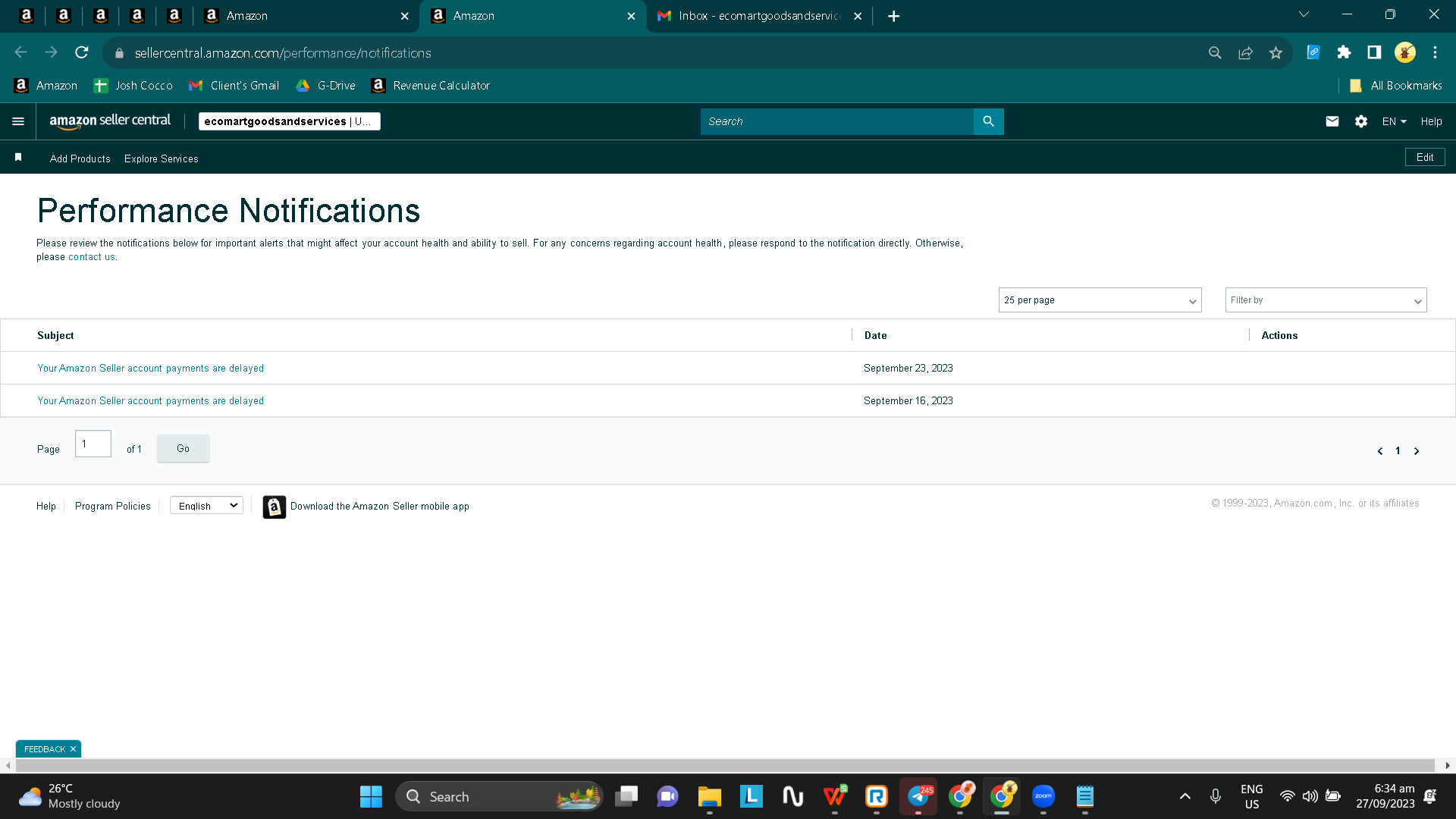Expand the Filter by dropdown

pyautogui.click(x=1326, y=300)
